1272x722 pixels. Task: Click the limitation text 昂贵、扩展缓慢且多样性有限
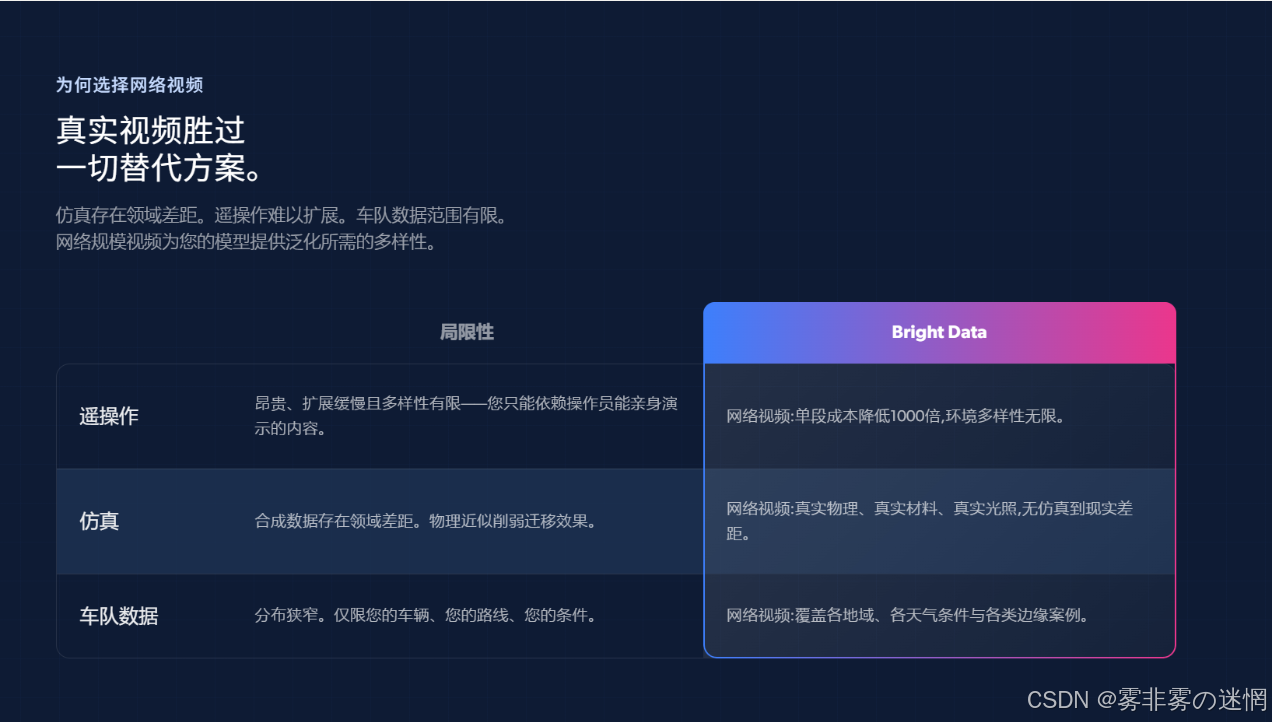(x=467, y=416)
